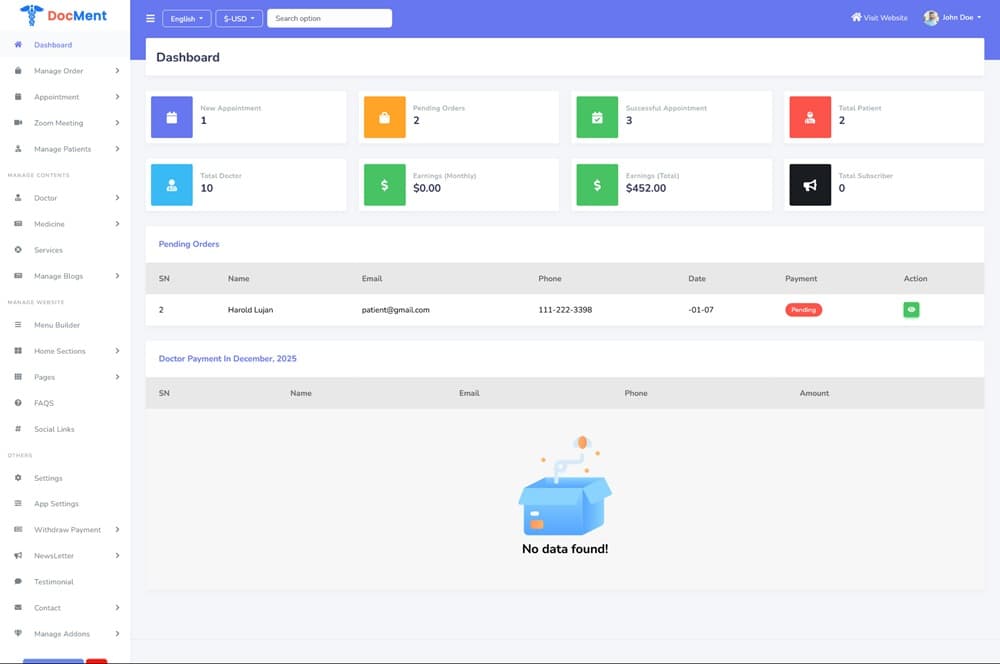Click the Total Doctor blue icon

click(171, 185)
